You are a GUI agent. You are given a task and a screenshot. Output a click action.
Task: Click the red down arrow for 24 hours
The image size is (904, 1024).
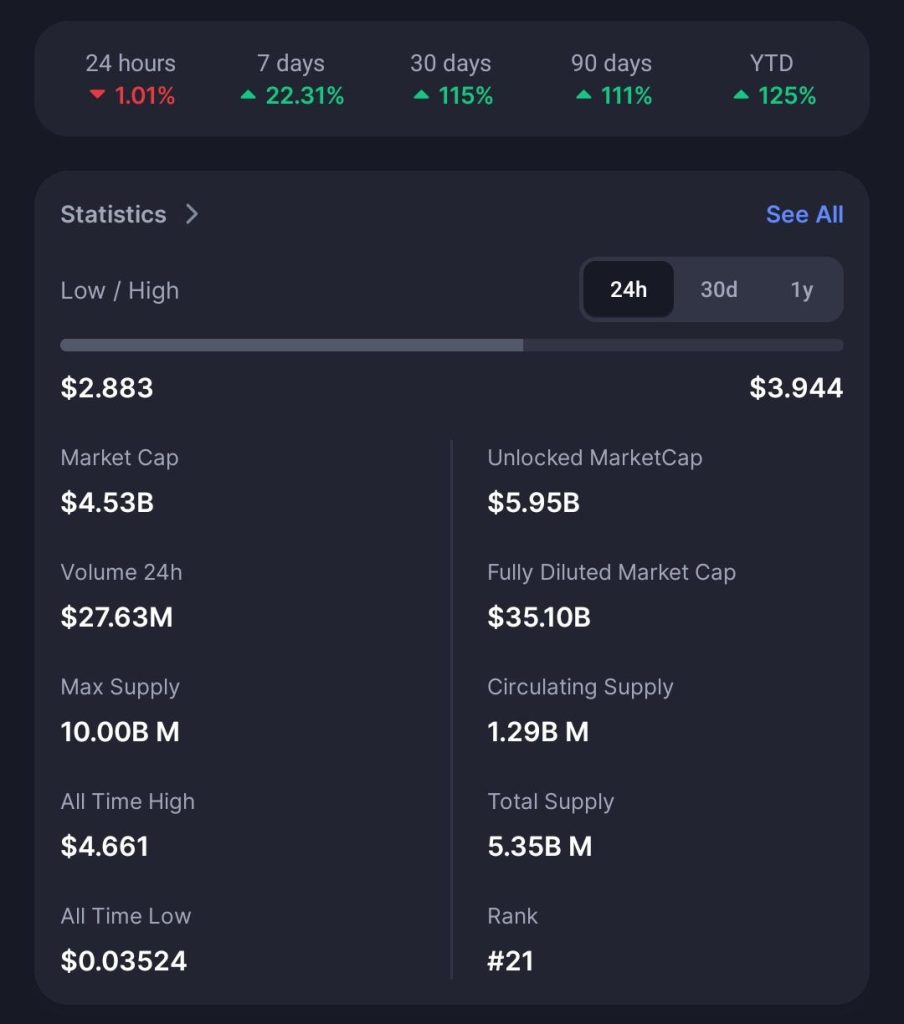tap(97, 96)
